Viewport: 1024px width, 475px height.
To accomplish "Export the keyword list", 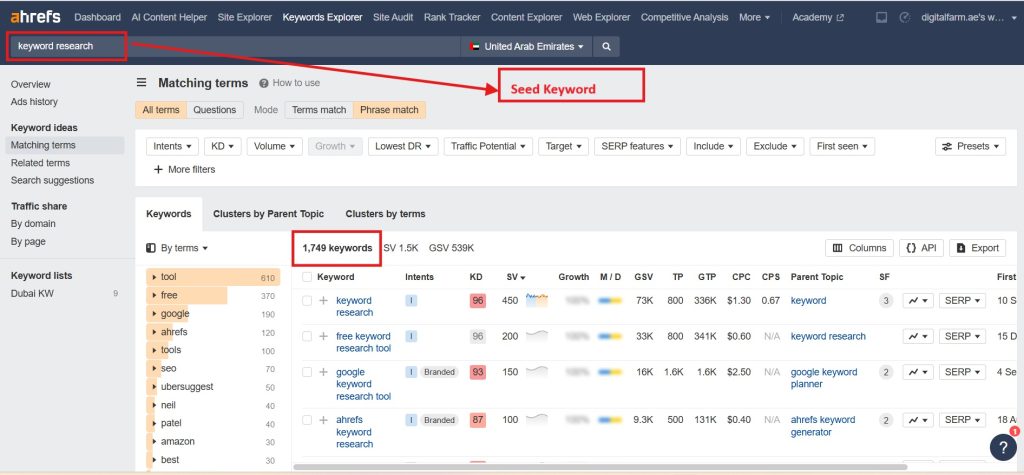I will 978,248.
